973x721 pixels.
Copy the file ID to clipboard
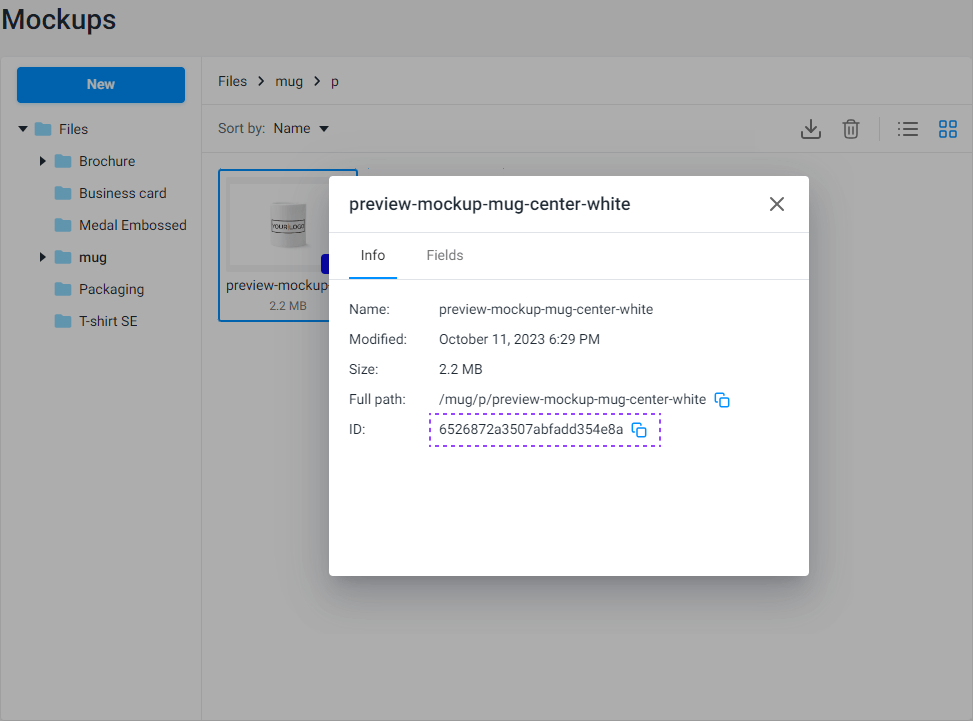[639, 429]
